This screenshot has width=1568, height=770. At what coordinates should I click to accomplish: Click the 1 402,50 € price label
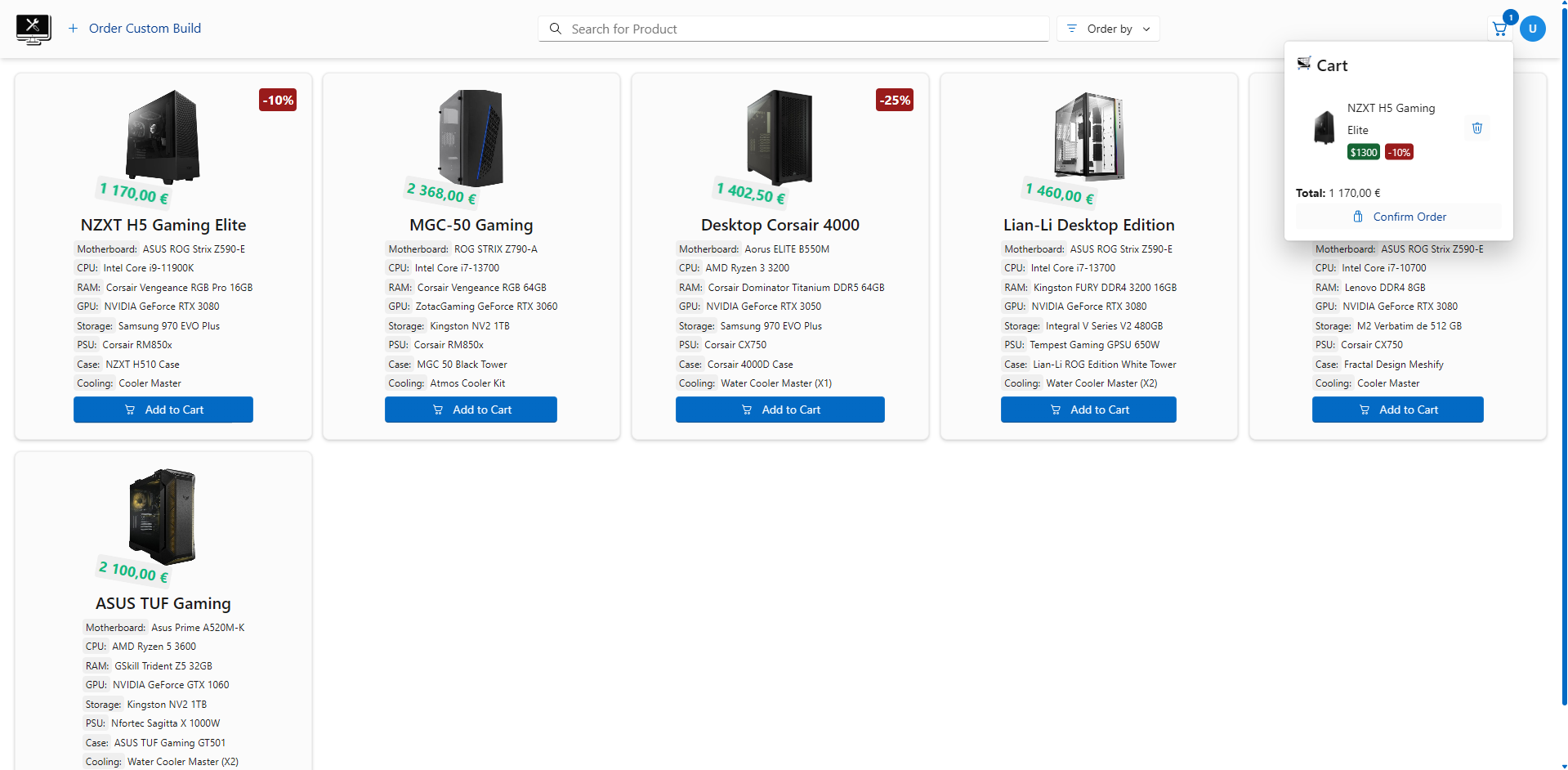(x=751, y=193)
